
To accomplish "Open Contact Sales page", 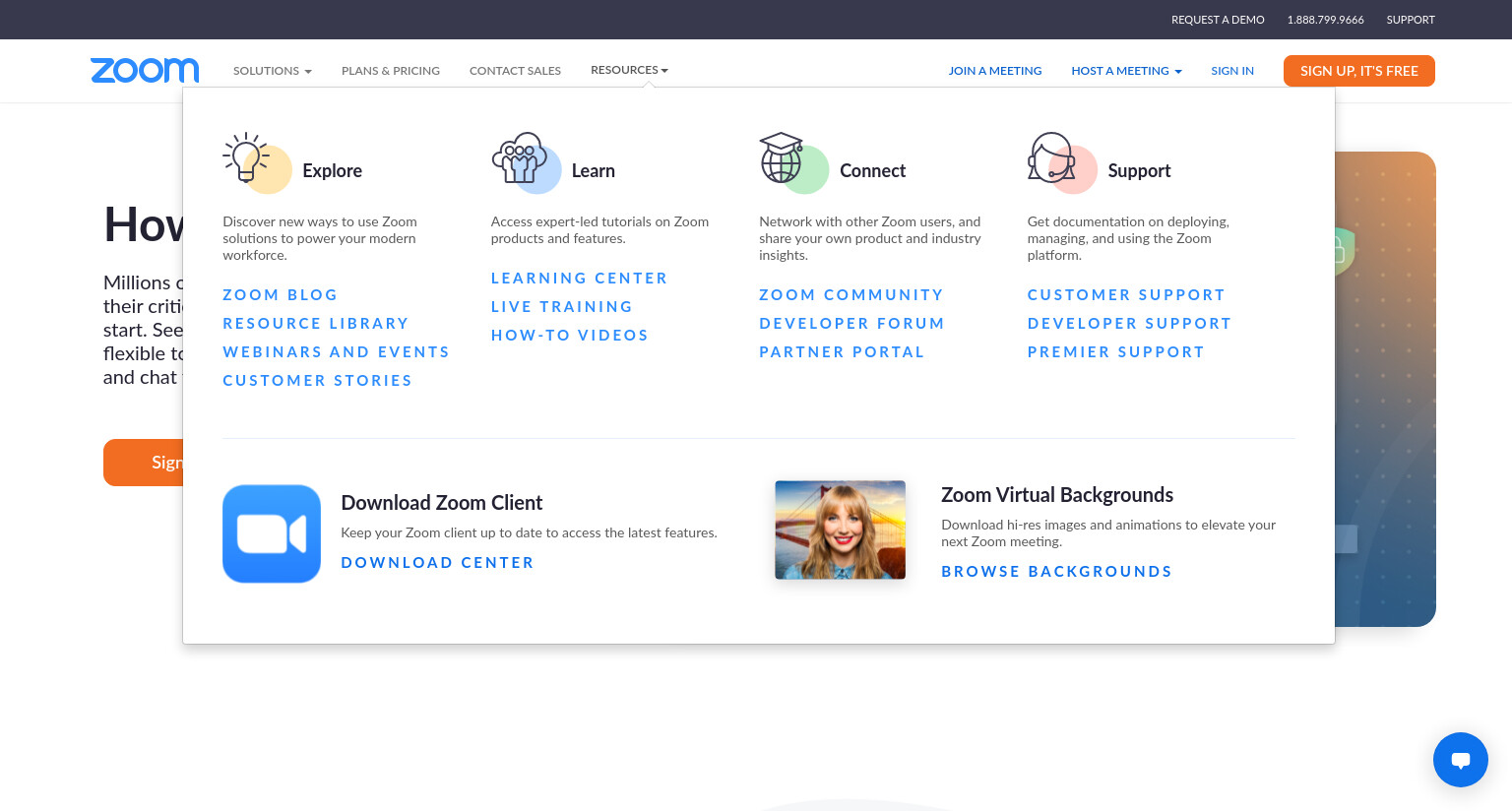I will (515, 71).
